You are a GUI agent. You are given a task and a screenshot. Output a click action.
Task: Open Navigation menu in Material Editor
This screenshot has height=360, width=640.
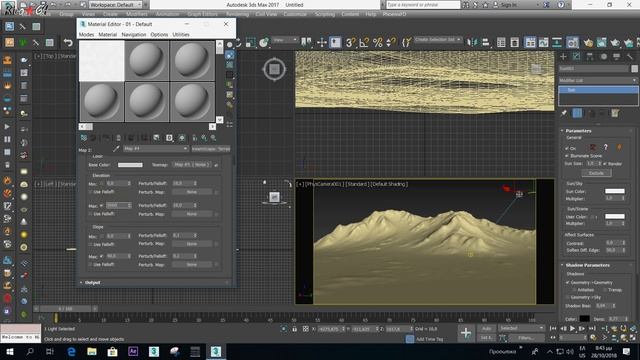(x=133, y=35)
